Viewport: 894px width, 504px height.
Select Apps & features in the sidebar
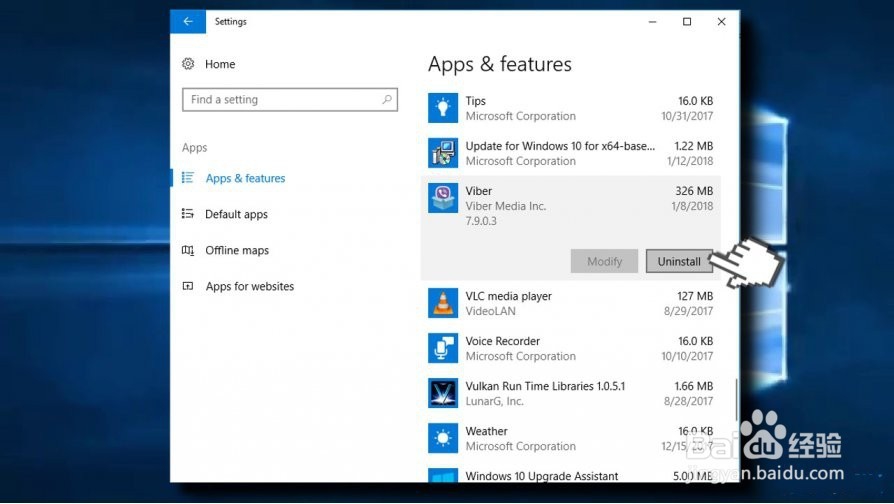click(x=245, y=178)
